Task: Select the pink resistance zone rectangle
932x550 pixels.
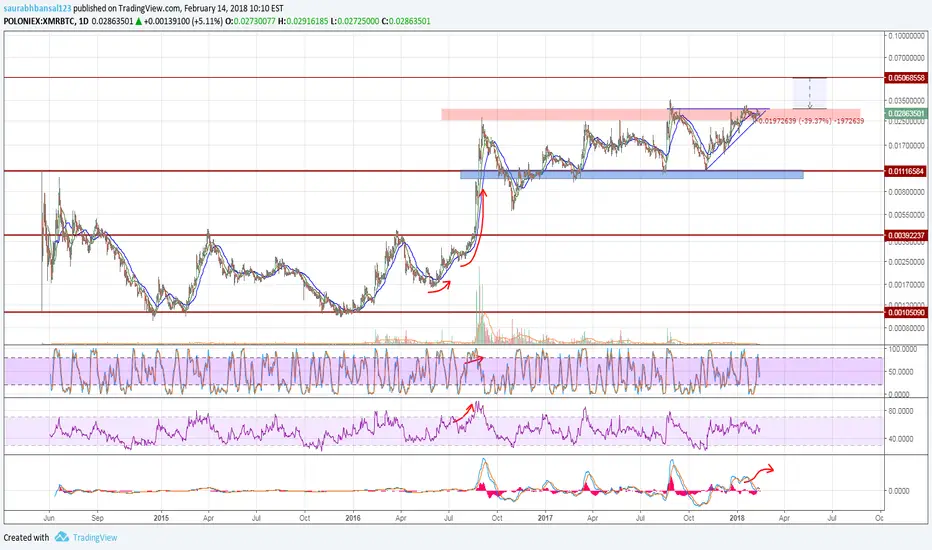Action: tap(650, 115)
